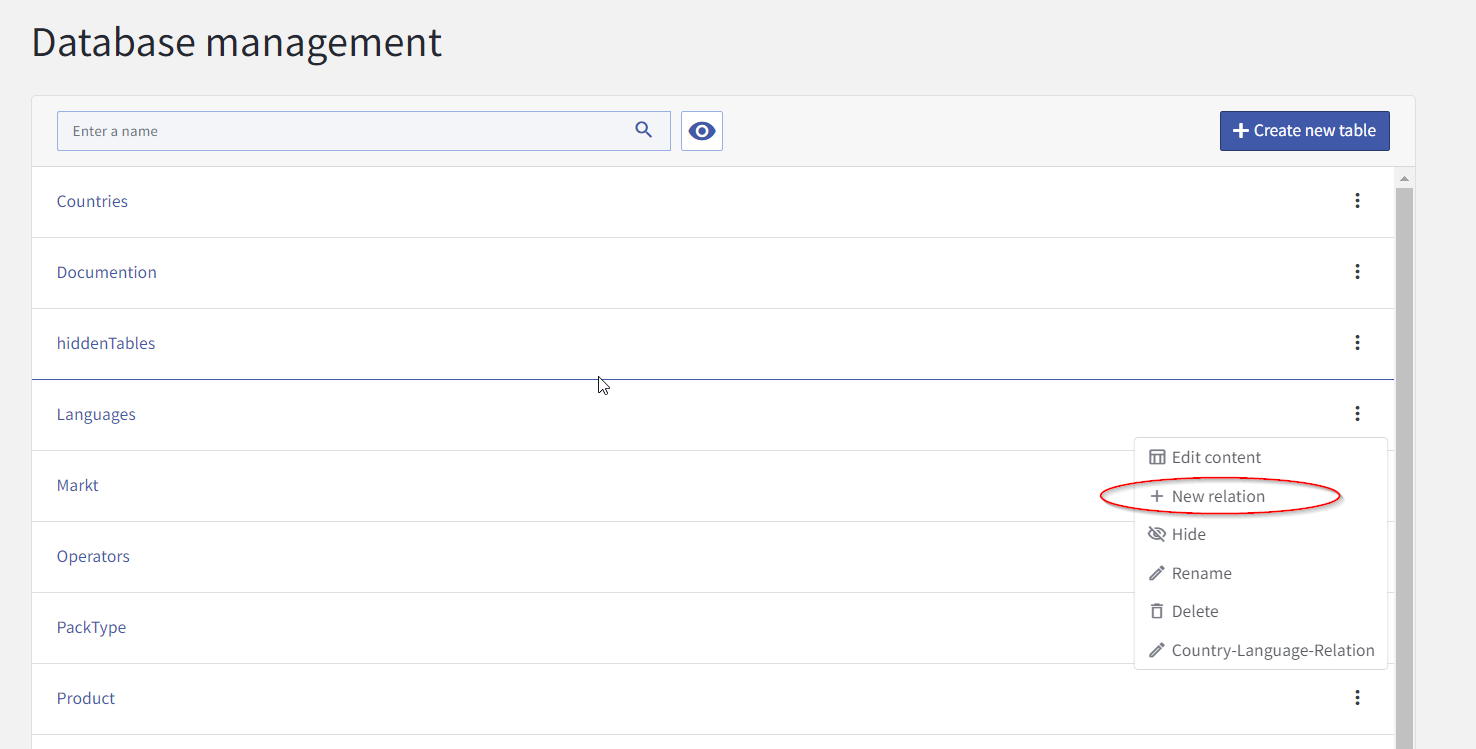Select Edit content in context menu

click(x=1216, y=457)
